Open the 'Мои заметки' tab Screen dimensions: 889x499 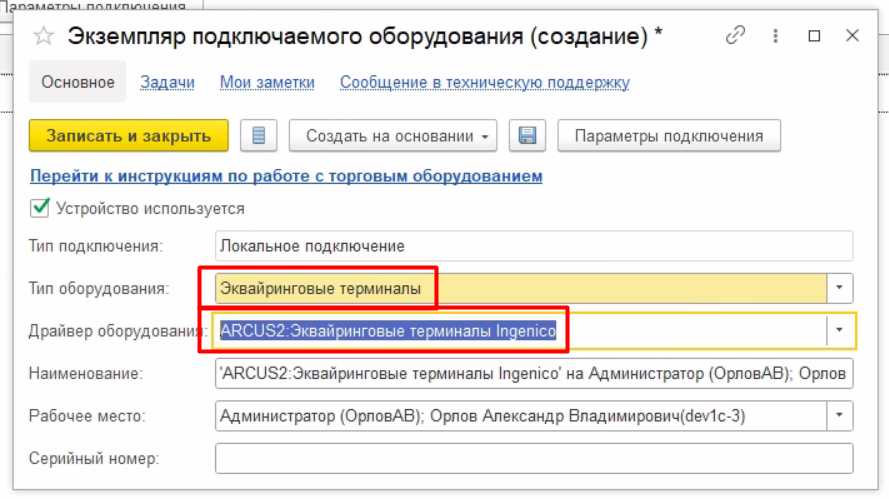pos(267,82)
